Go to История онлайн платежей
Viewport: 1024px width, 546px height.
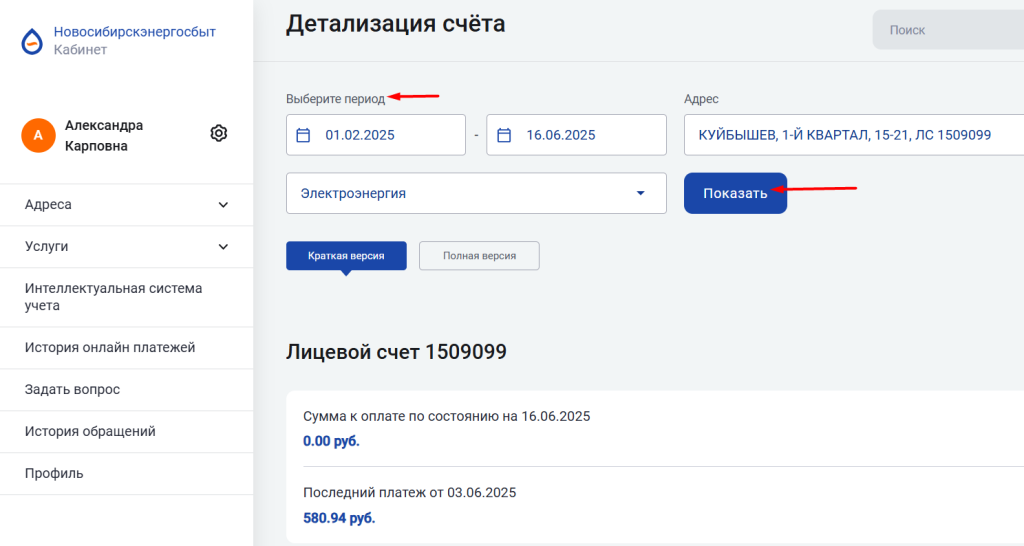110,348
